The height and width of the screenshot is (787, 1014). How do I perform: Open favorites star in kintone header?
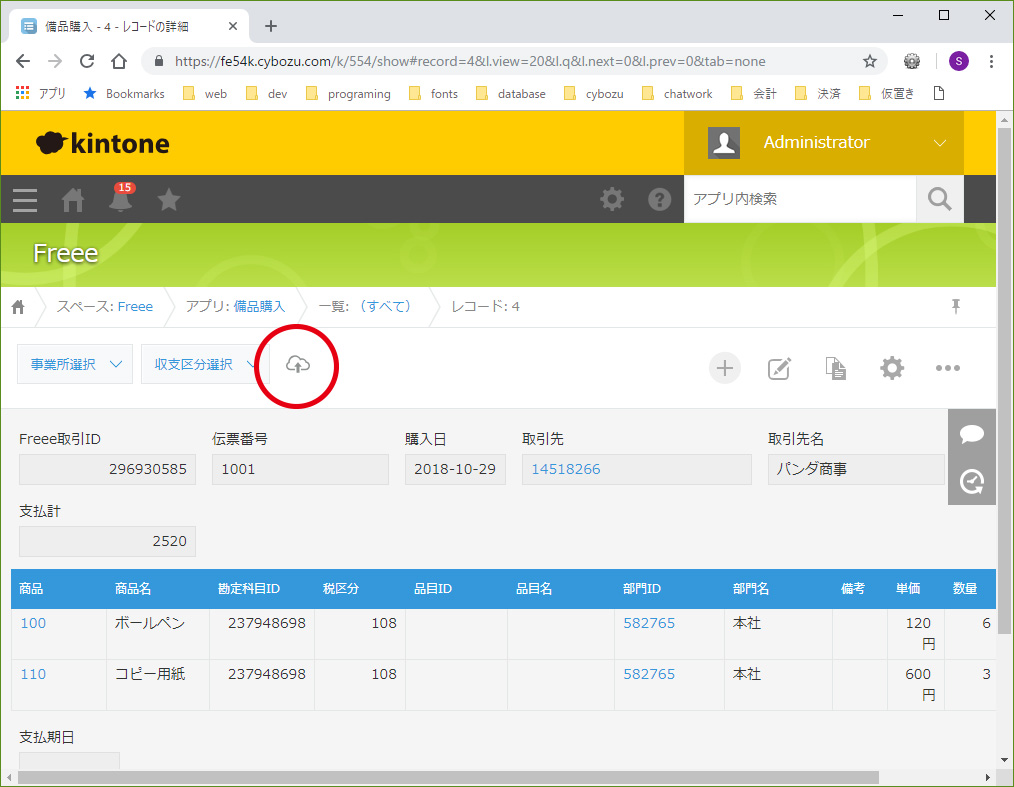(169, 200)
